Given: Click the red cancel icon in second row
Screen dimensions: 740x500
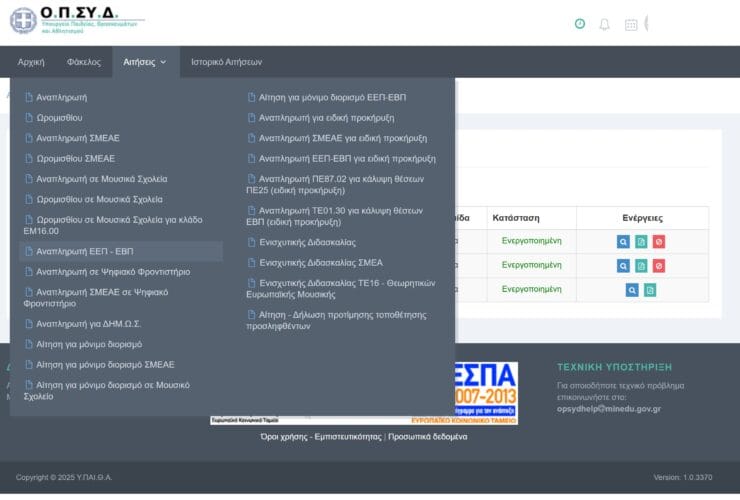Looking at the screenshot, I should point(658,266).
